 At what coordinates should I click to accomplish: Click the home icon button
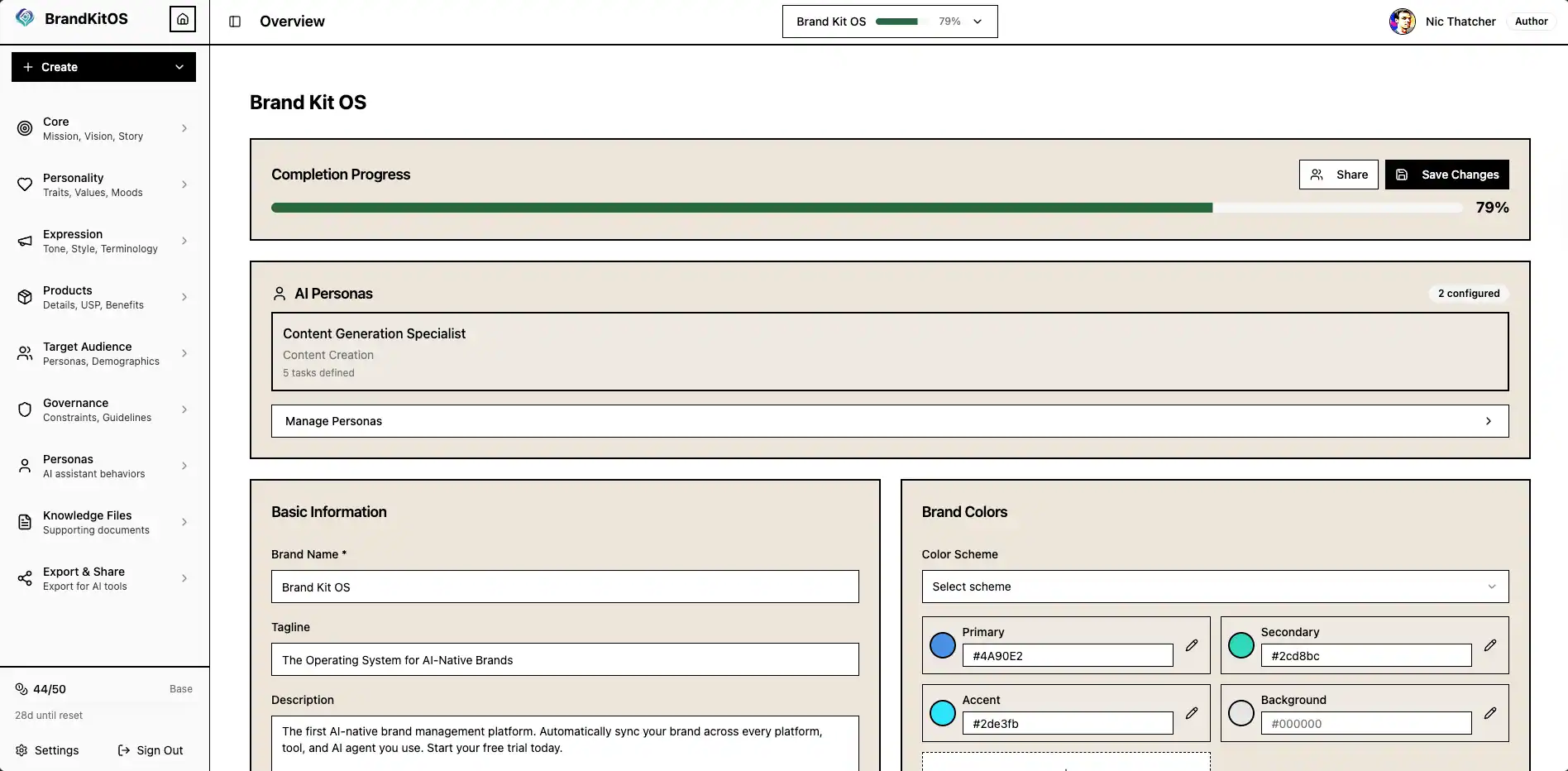pos(183,19)
